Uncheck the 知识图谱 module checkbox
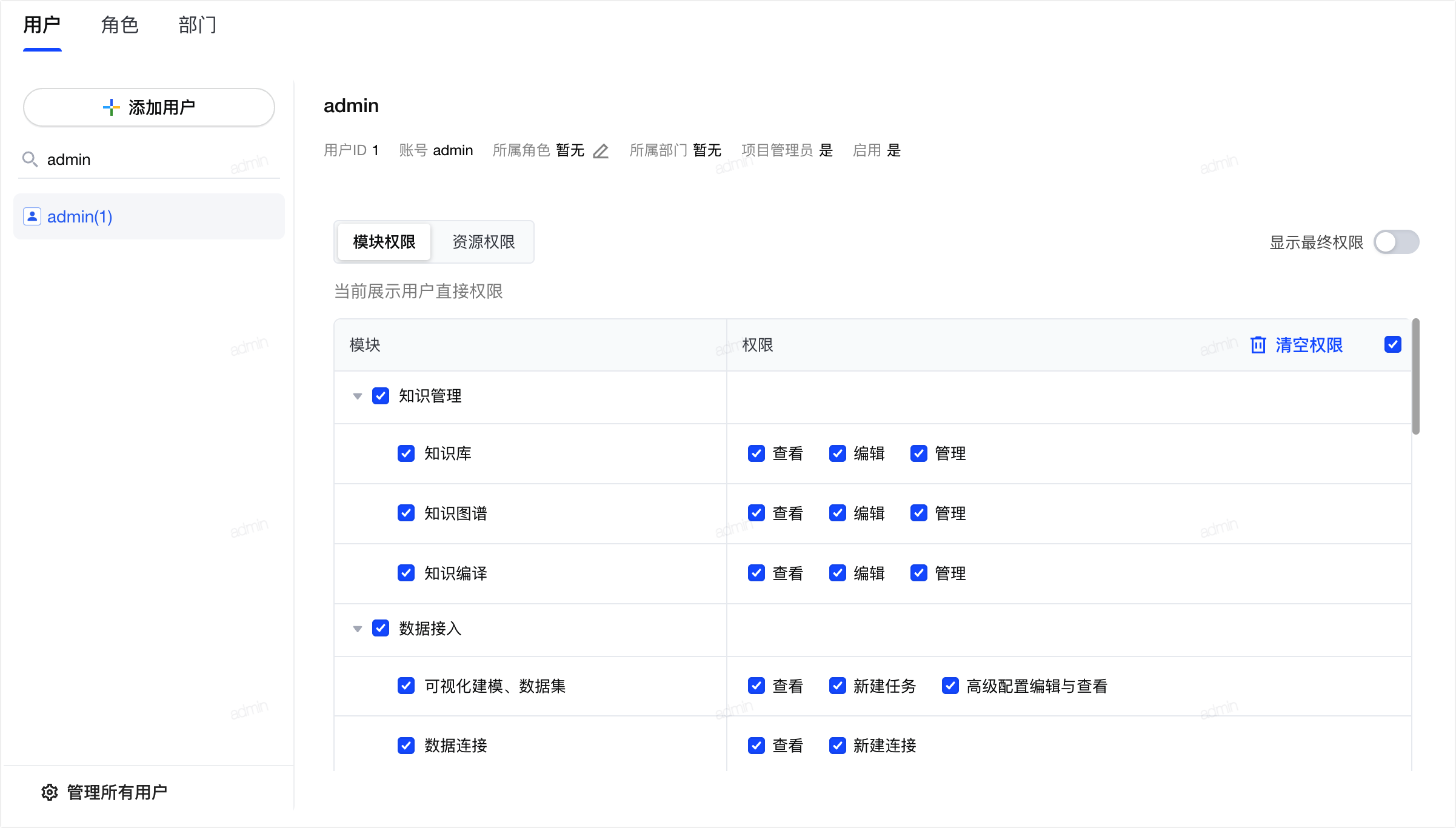This screenshot has width=1456, height=828. pos(406,513)
